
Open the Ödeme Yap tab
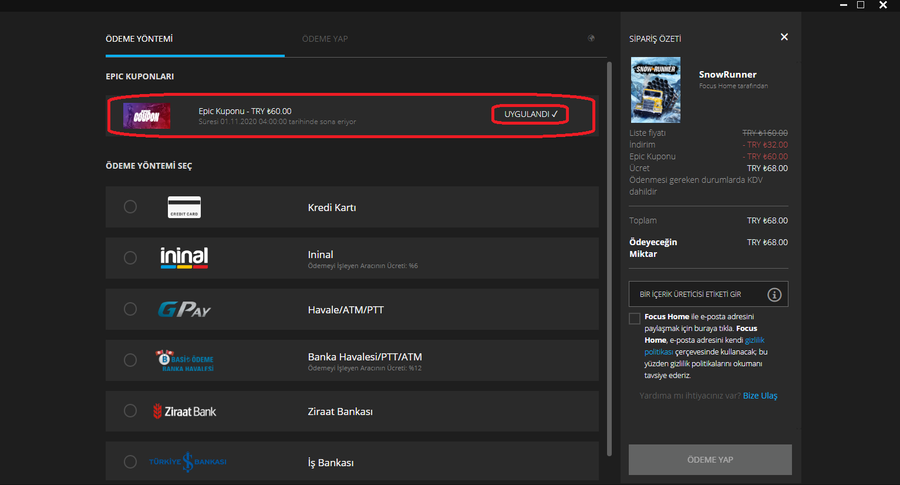tap(325, 38)
